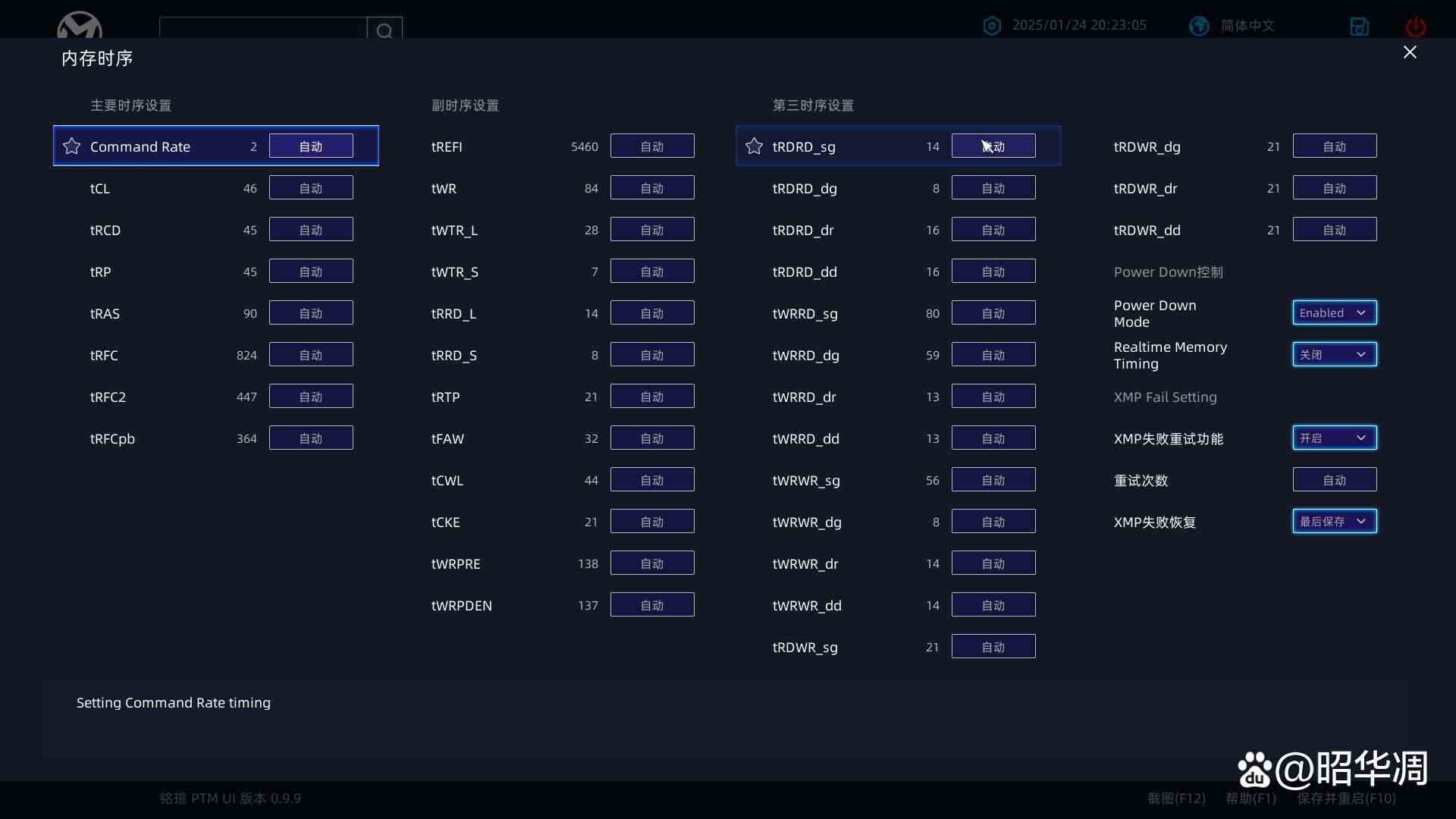Open the Power Down Mode dropdown

[x=1334, y=313]
